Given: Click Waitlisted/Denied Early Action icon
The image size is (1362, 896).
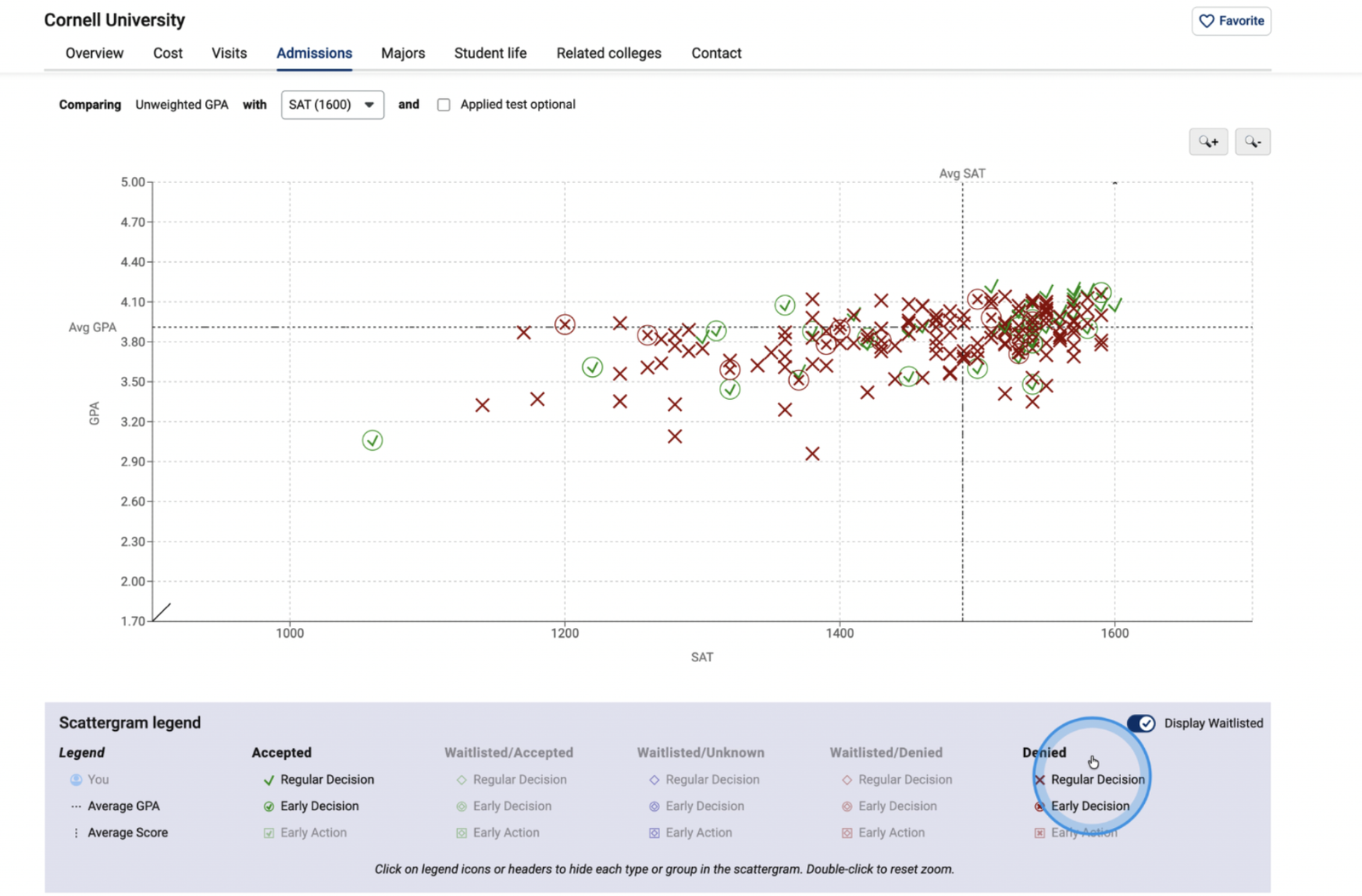Looking at the screenshot, I should 847,833.
